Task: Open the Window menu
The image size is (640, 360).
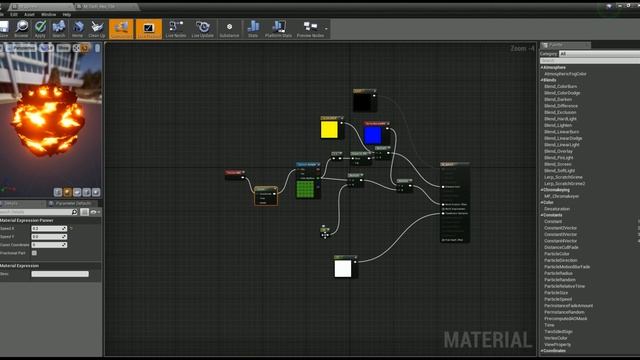Action: click(x=49, y=15)
